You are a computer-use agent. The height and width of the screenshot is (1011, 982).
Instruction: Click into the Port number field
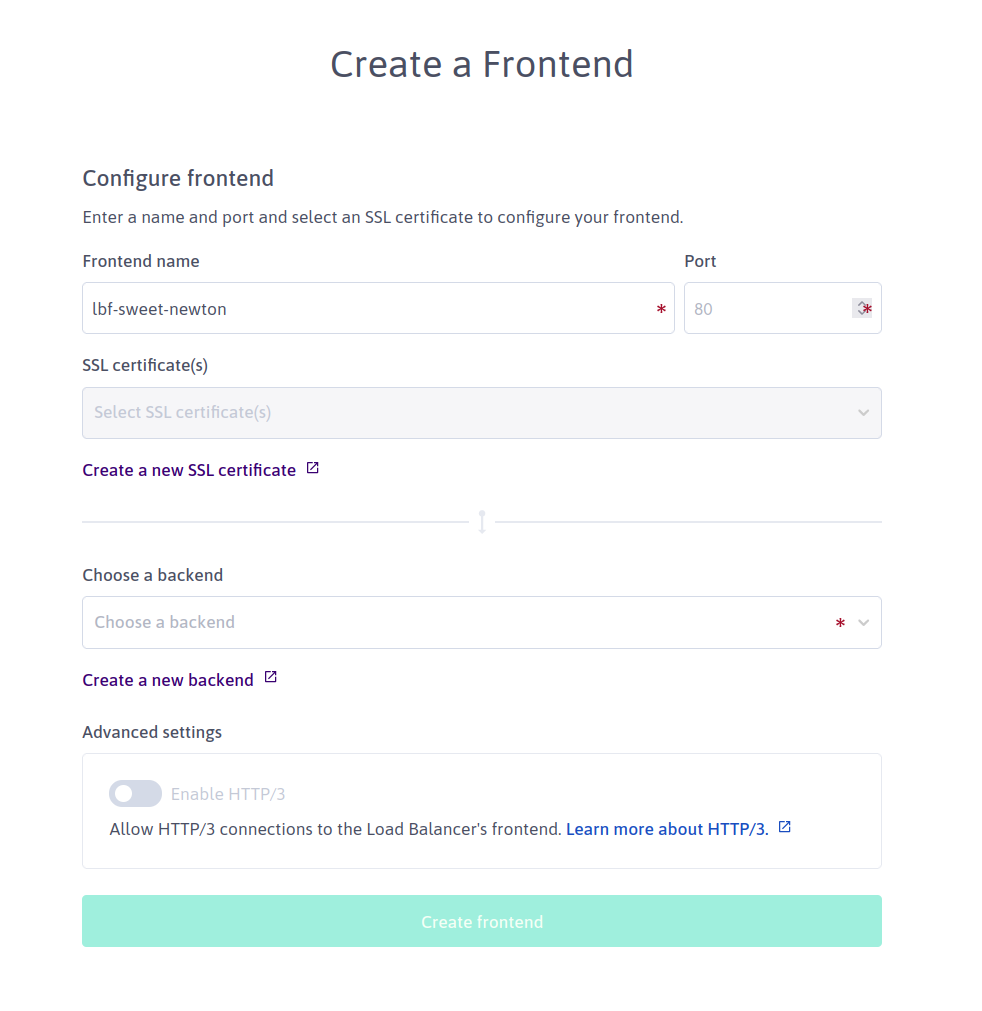[765, 309]
